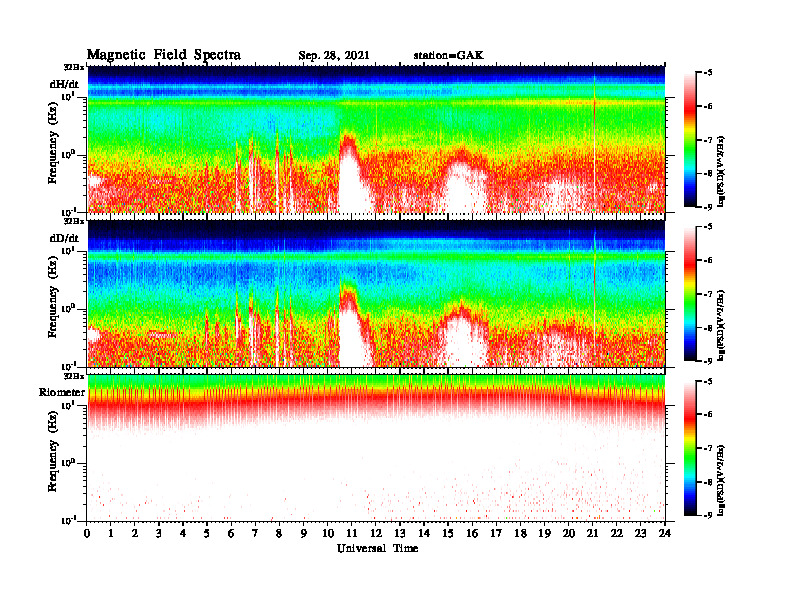The image size is (792, 612).
Task: Click inside the Riometer spectrogram plot
Action: point(376,448)
